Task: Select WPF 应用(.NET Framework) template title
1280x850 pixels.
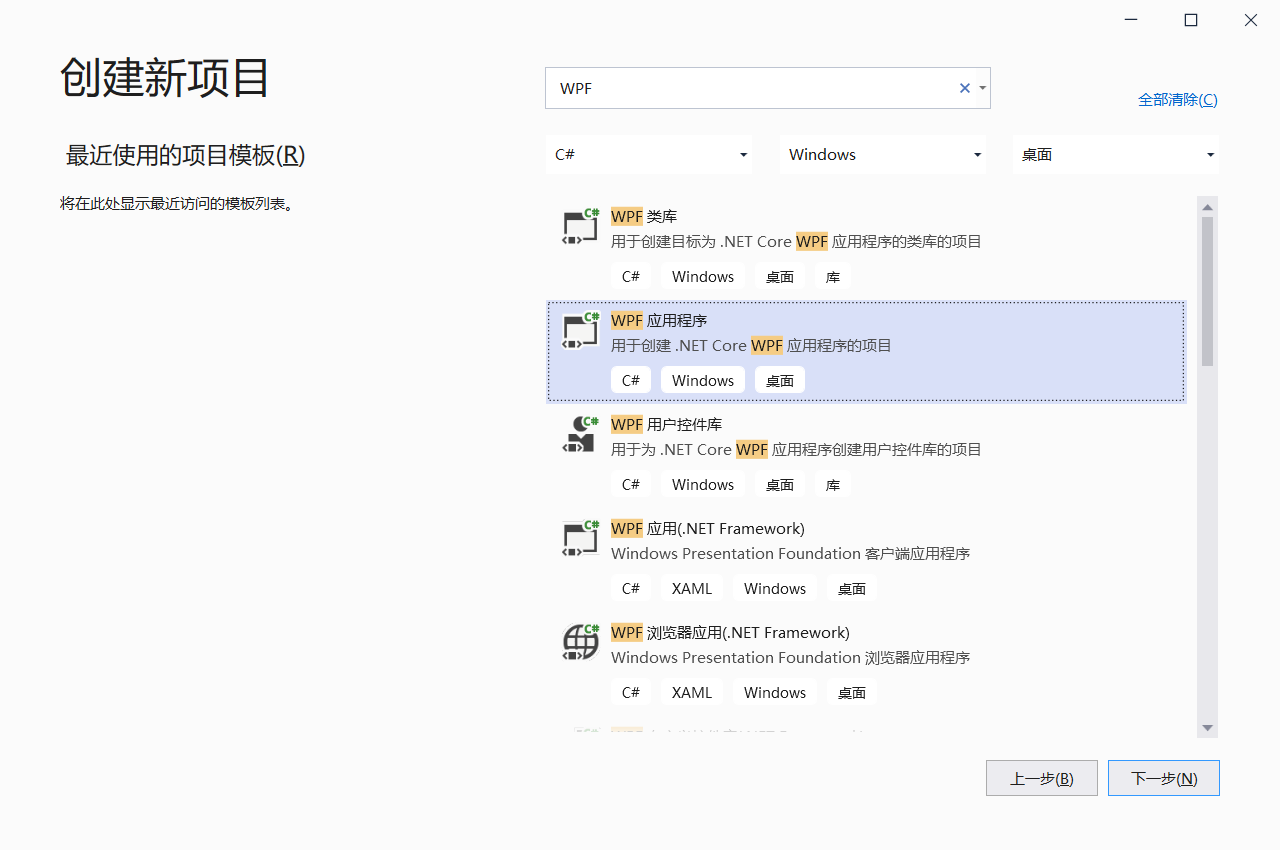Action: point(708,529)
